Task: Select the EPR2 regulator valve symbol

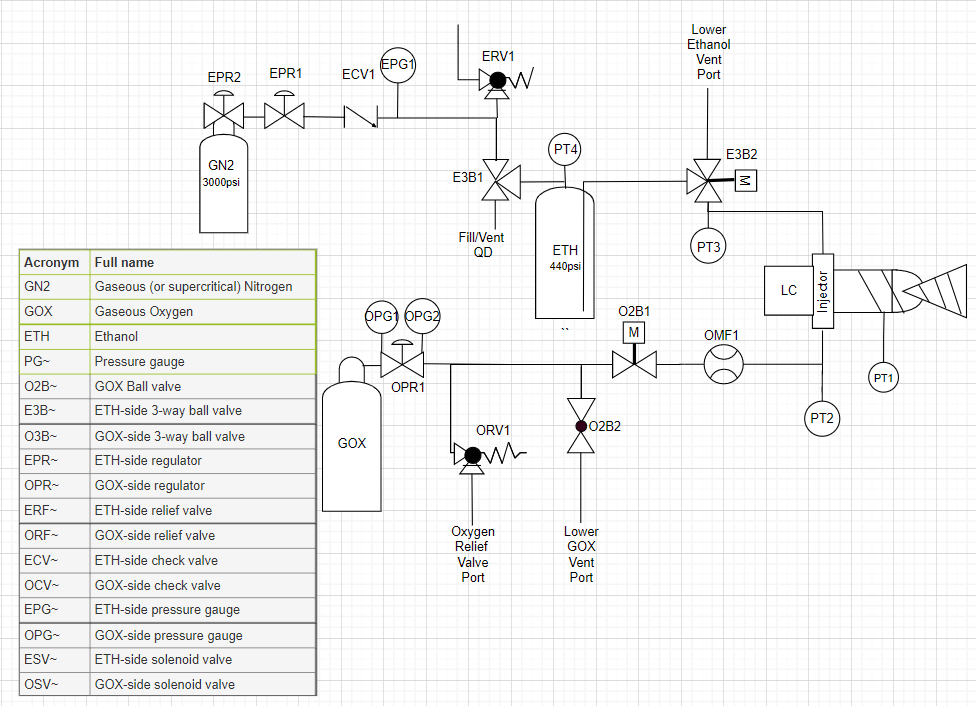Action: (x=221, y=116)
